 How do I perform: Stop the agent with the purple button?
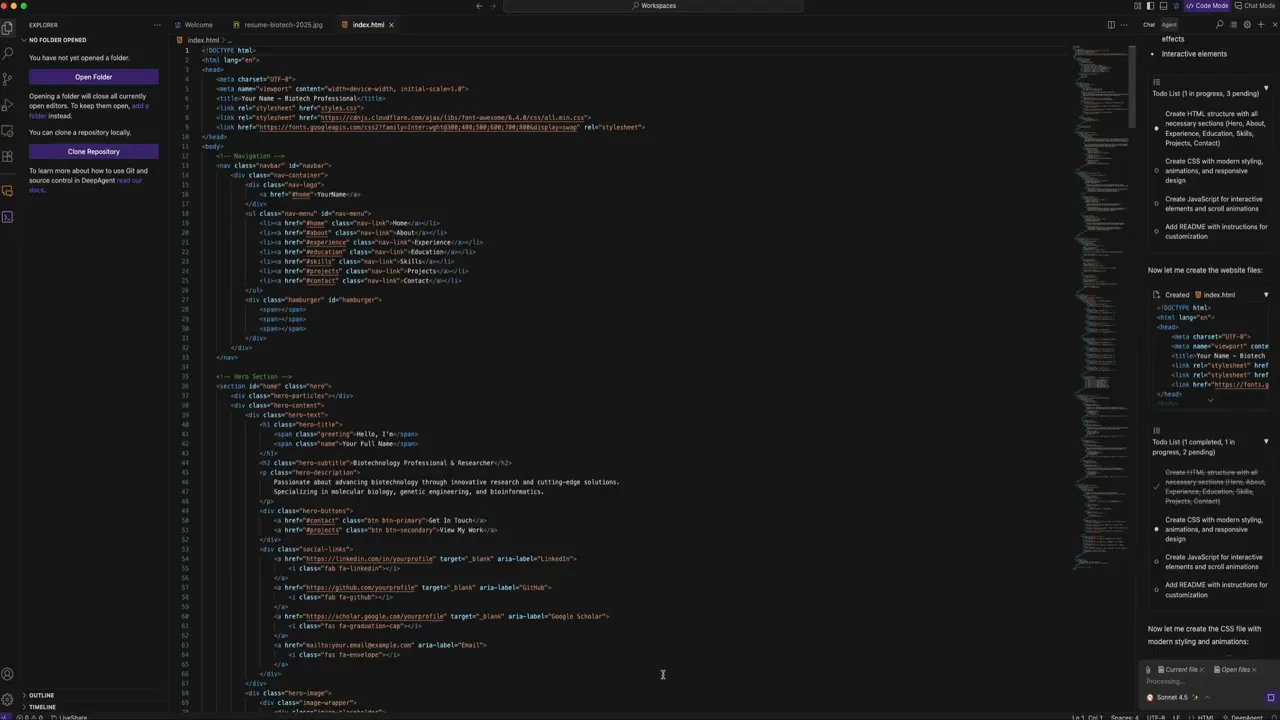coord(1271,697)
